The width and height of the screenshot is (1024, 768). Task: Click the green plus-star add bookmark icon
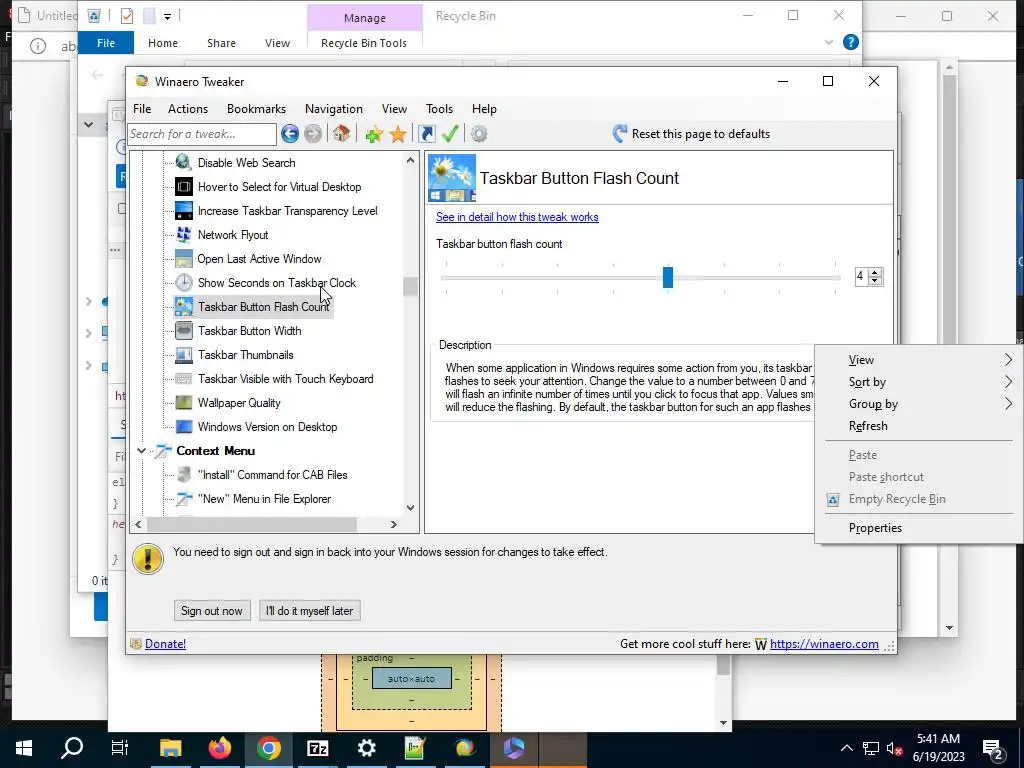click(374, 134)
